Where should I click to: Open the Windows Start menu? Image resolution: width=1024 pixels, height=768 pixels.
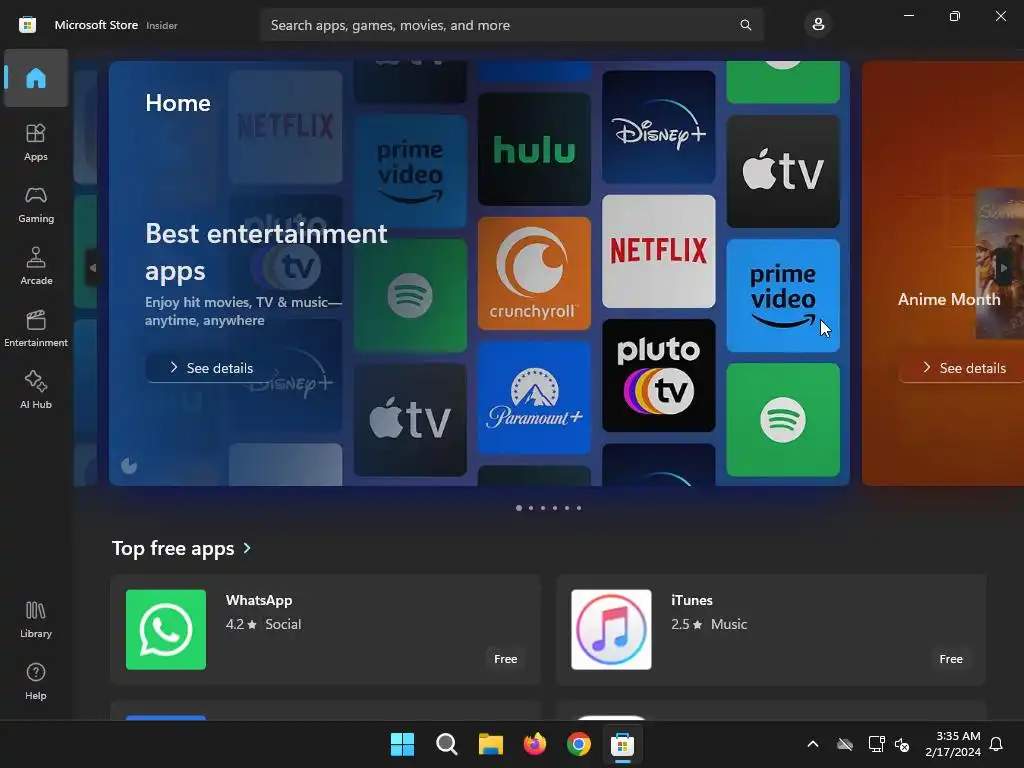tap(402, 744)
